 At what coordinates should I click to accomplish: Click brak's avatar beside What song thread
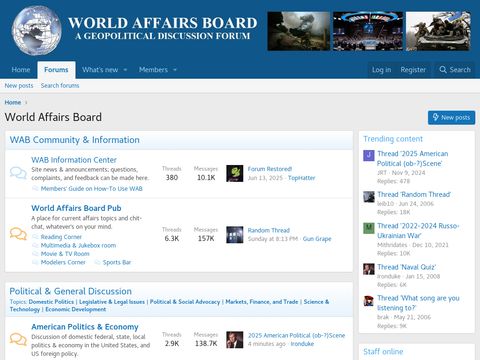369,301
